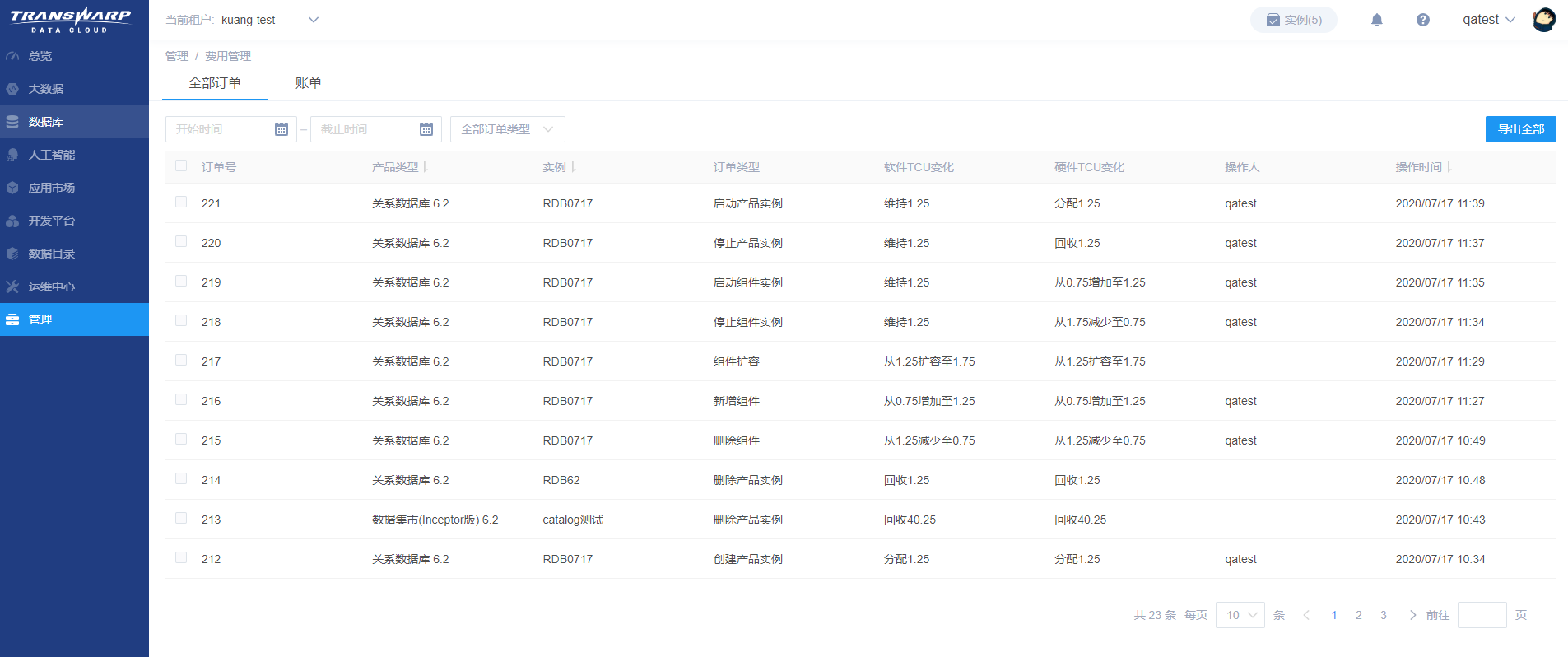The height and width of the screenshot is (657, 1568).
Task: Check the box for order 217
Action: click(181, 360)
